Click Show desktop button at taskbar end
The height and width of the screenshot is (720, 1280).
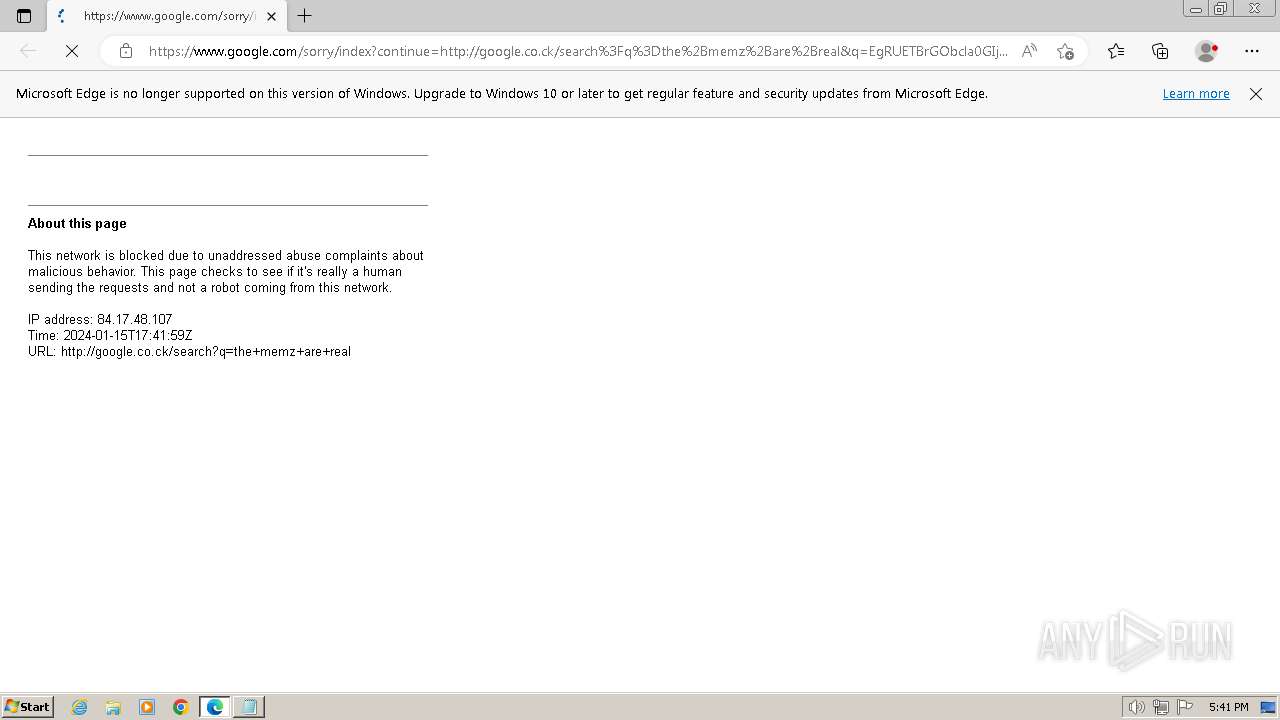click(x=1268, y=707)
